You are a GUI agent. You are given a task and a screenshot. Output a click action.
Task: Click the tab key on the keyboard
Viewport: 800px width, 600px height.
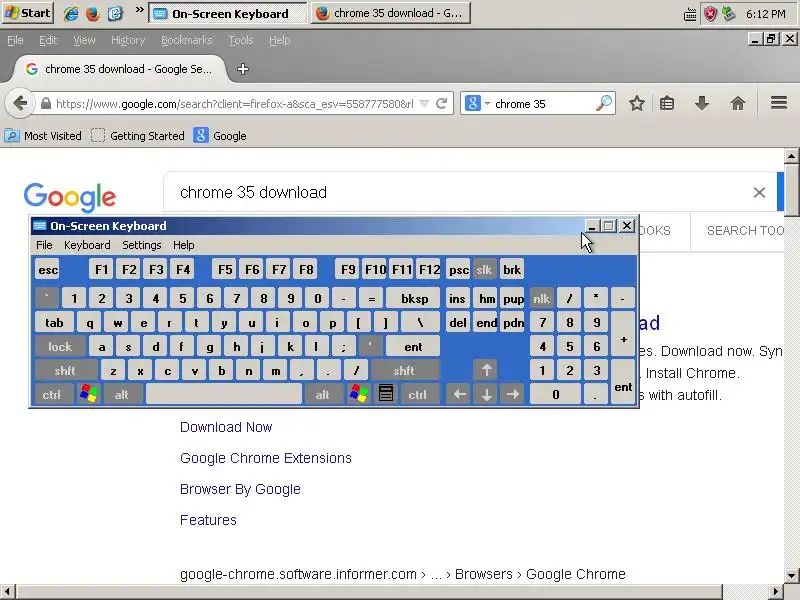55,322
